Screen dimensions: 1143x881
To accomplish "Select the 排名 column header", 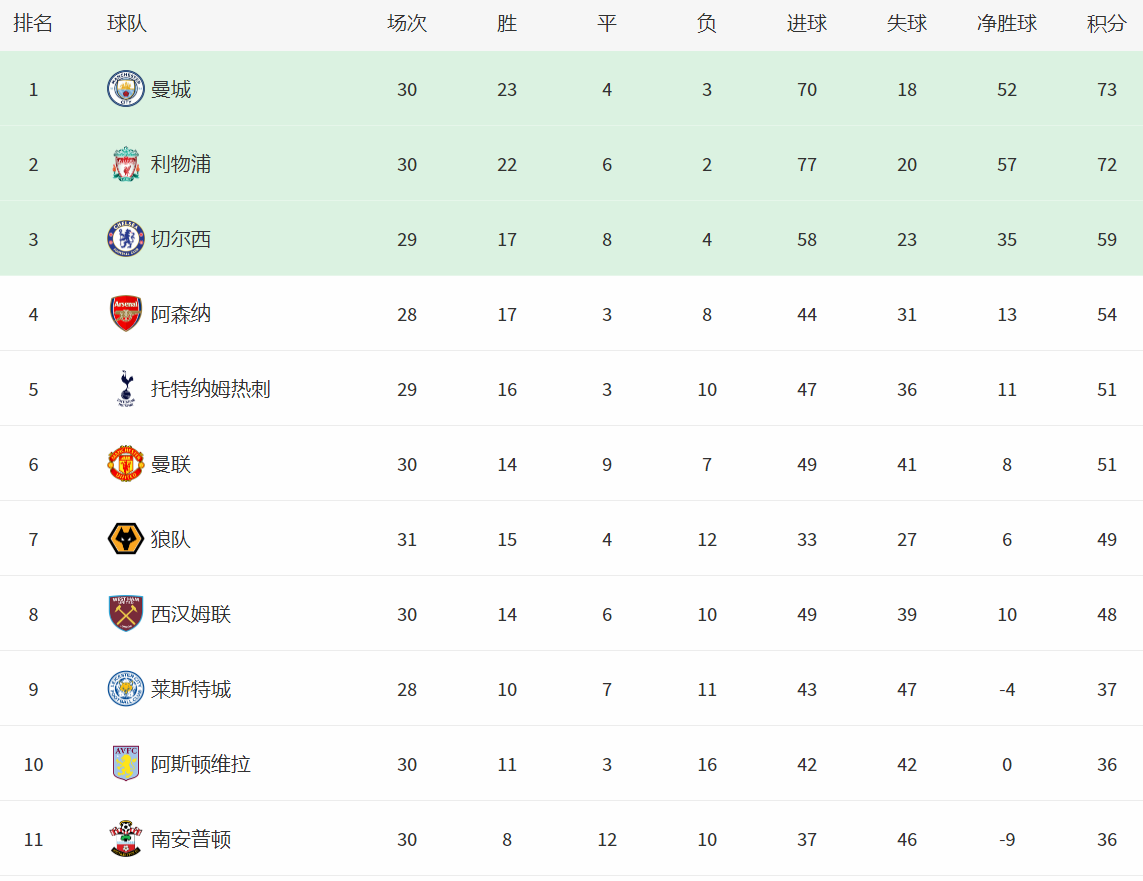I will 34,23.
